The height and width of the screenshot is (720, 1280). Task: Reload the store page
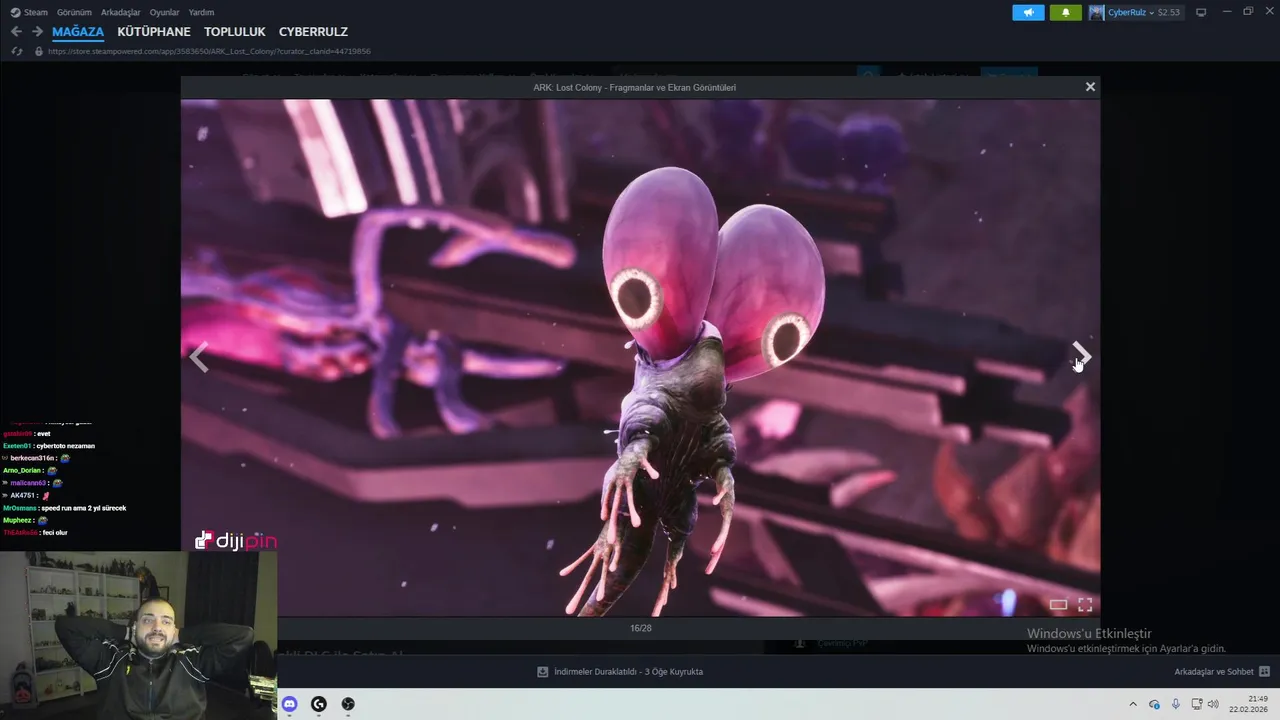point(17,51)
